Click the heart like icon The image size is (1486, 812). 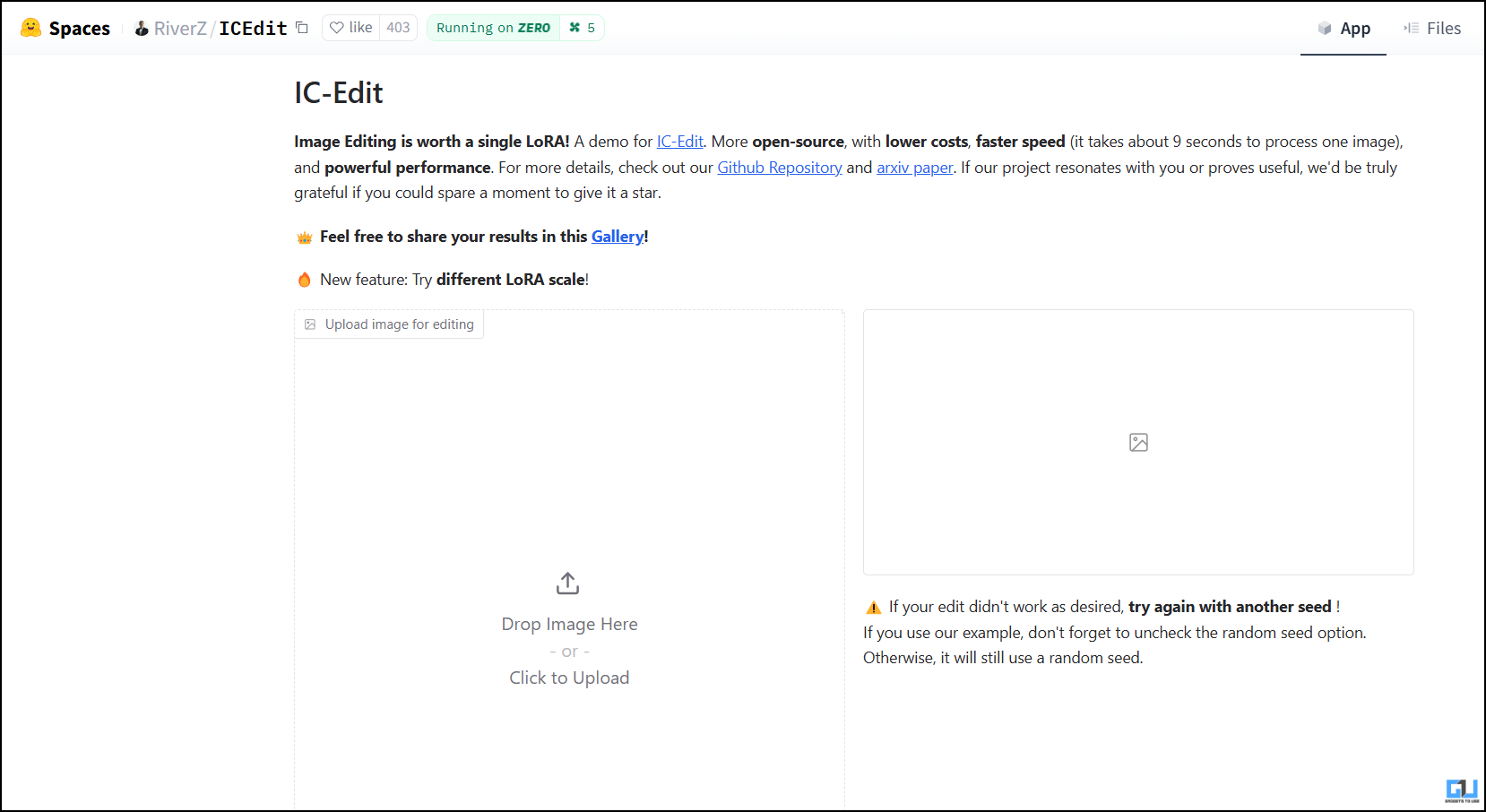point(337,28)
